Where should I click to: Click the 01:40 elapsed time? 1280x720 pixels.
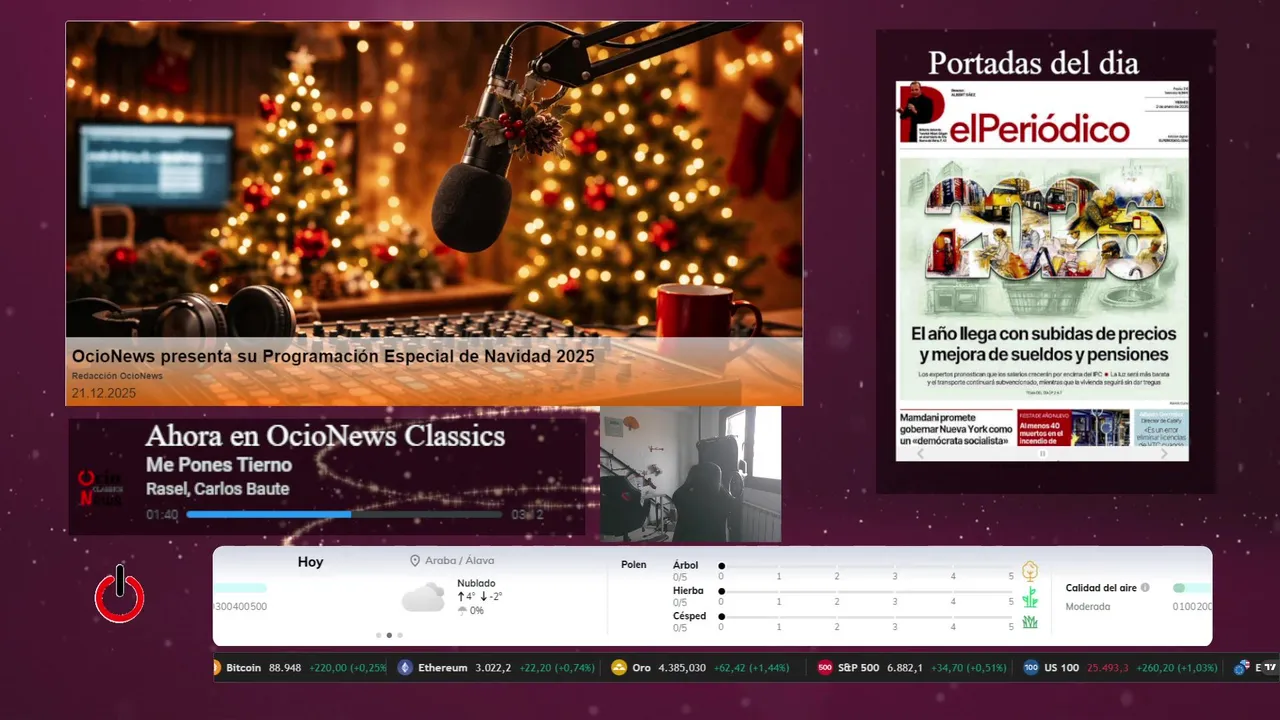[x=162, y=515]
